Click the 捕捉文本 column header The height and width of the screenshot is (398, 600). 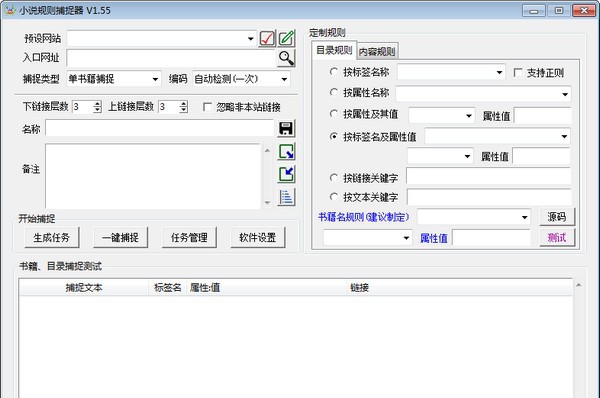[x=84, y=288]
